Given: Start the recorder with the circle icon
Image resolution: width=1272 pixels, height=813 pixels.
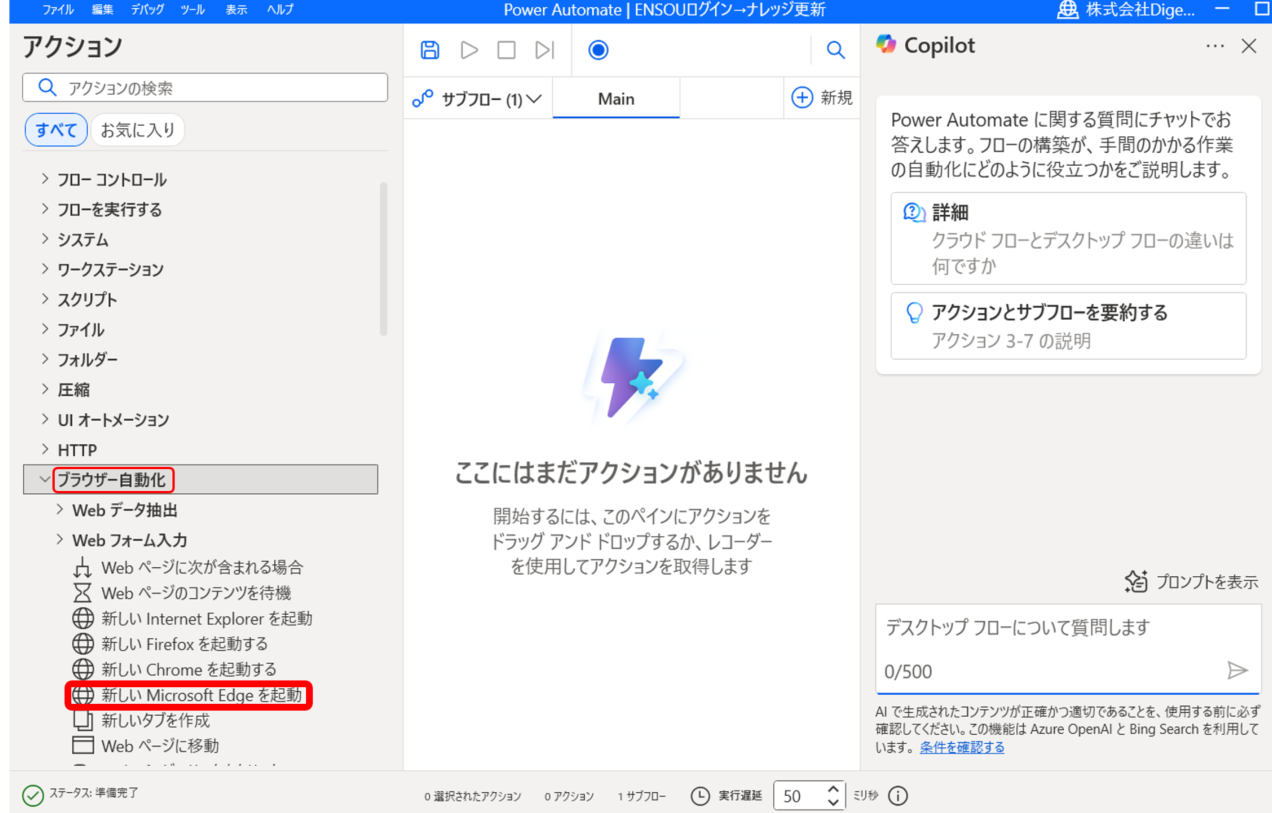Looking at the screenshot, I should pyautogui.click(x=598, y=50).
